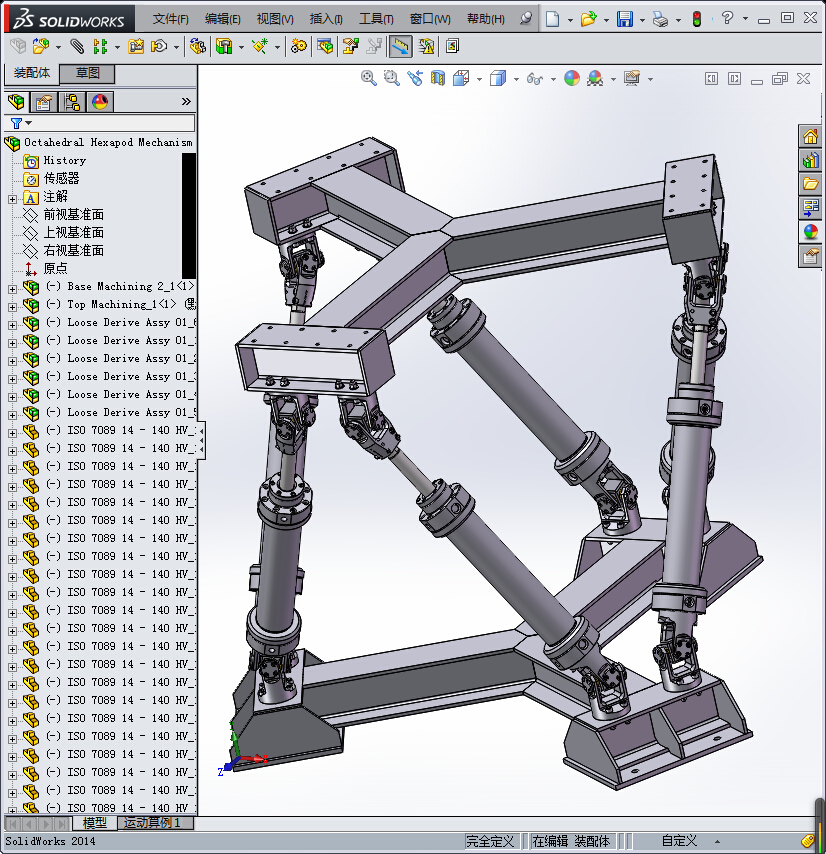
Task: Click the Mate paperclip icon
Action: 77,46
